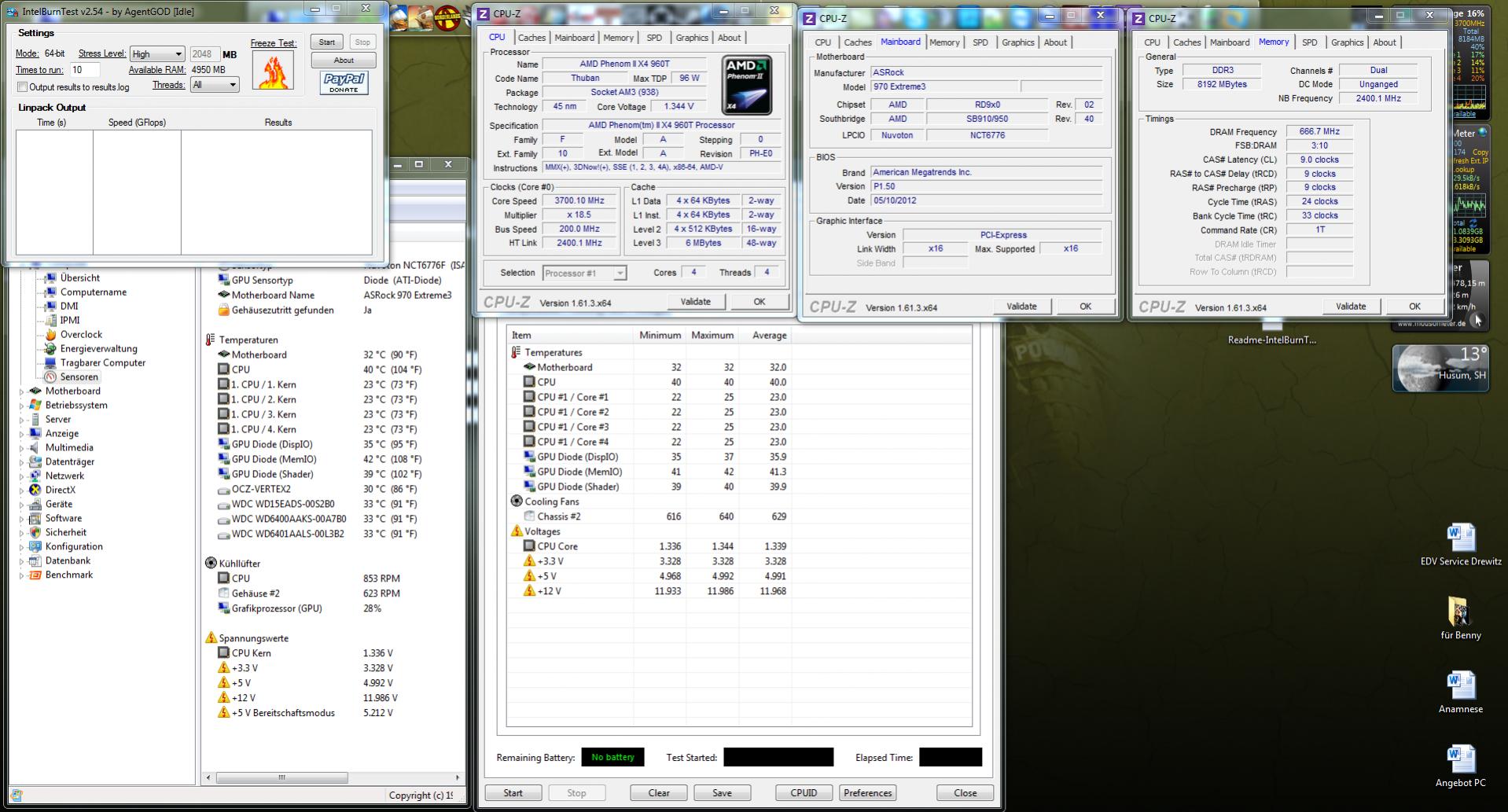Toggle Output results to results.log checkbox
Image resolution: width=1508 pixels, height=812 pixels.
pyautogui.click(x=23, y=87)
